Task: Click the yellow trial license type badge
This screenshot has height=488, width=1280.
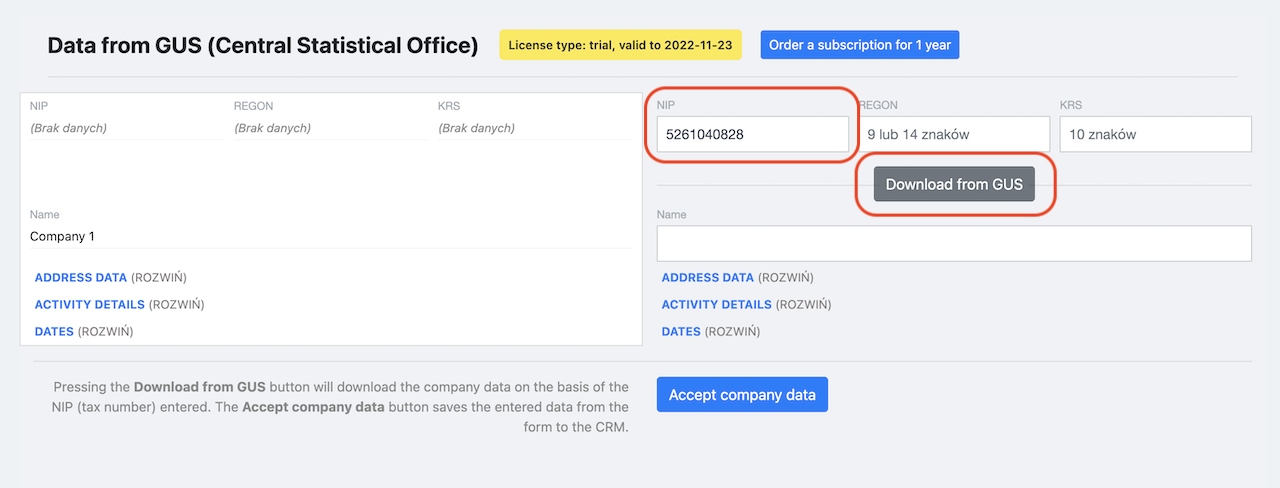Action: 620,45
